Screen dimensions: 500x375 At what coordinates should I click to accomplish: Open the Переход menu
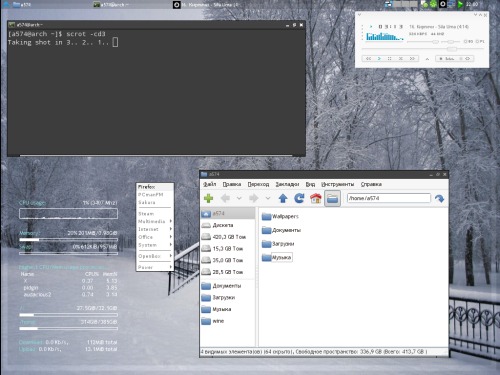258,184
